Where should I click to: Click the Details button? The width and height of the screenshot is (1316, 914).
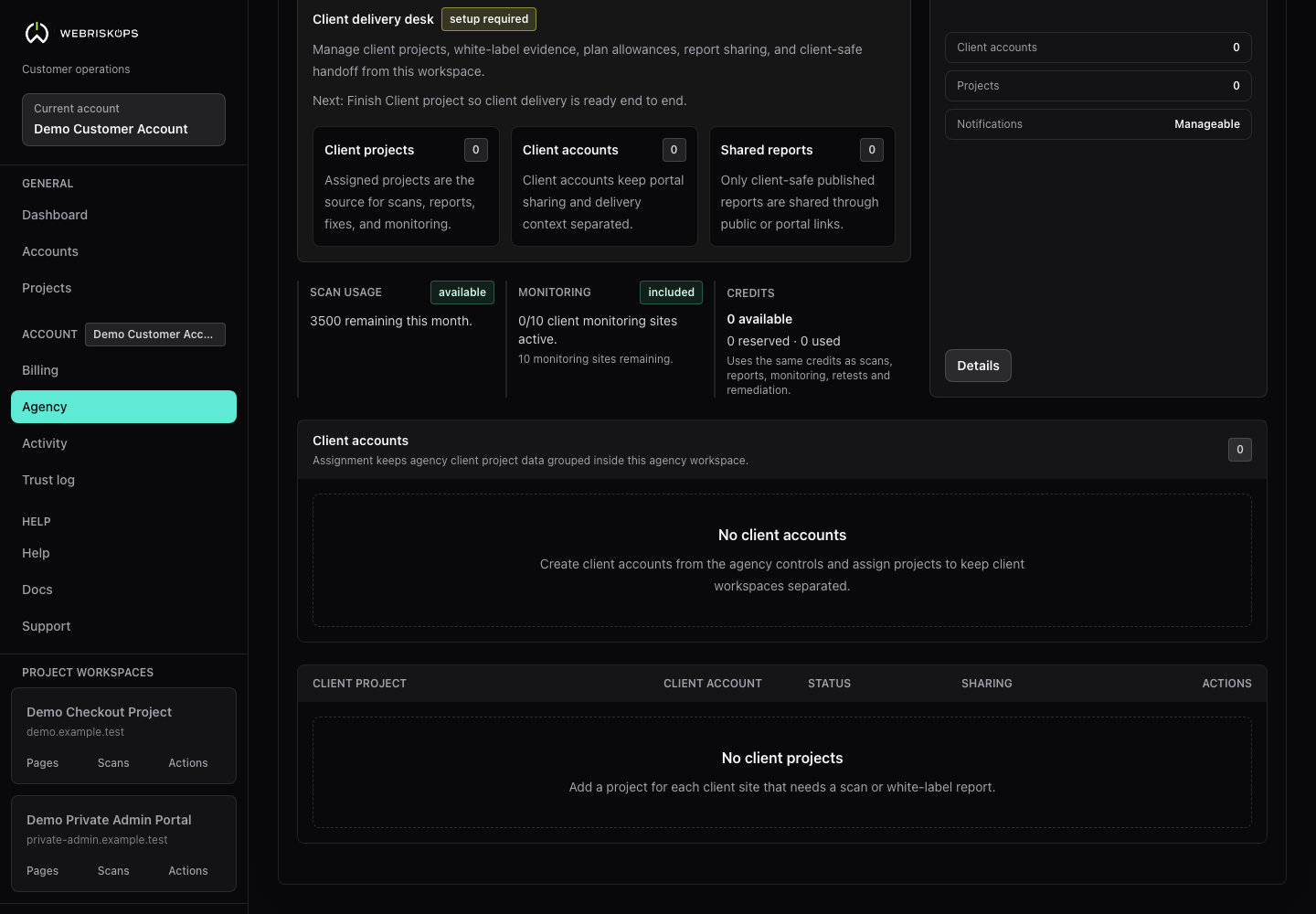pos(978,366)
